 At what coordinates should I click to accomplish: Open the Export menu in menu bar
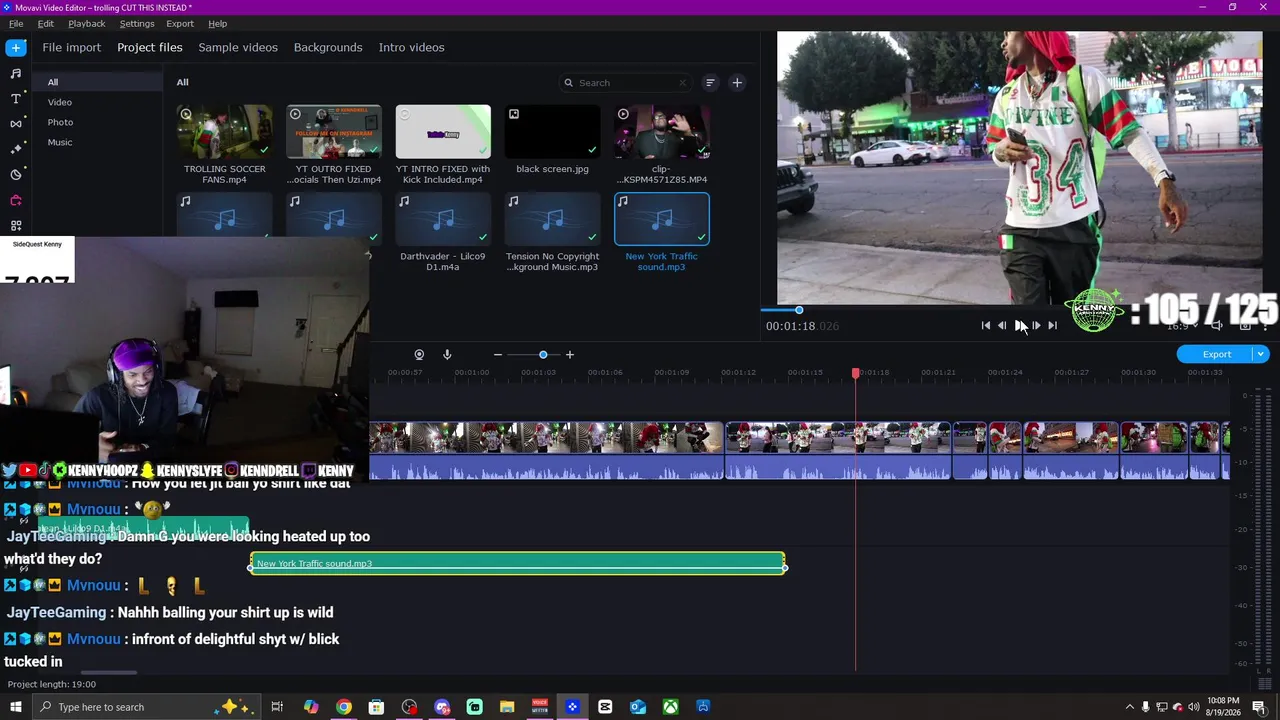[180, 23]
